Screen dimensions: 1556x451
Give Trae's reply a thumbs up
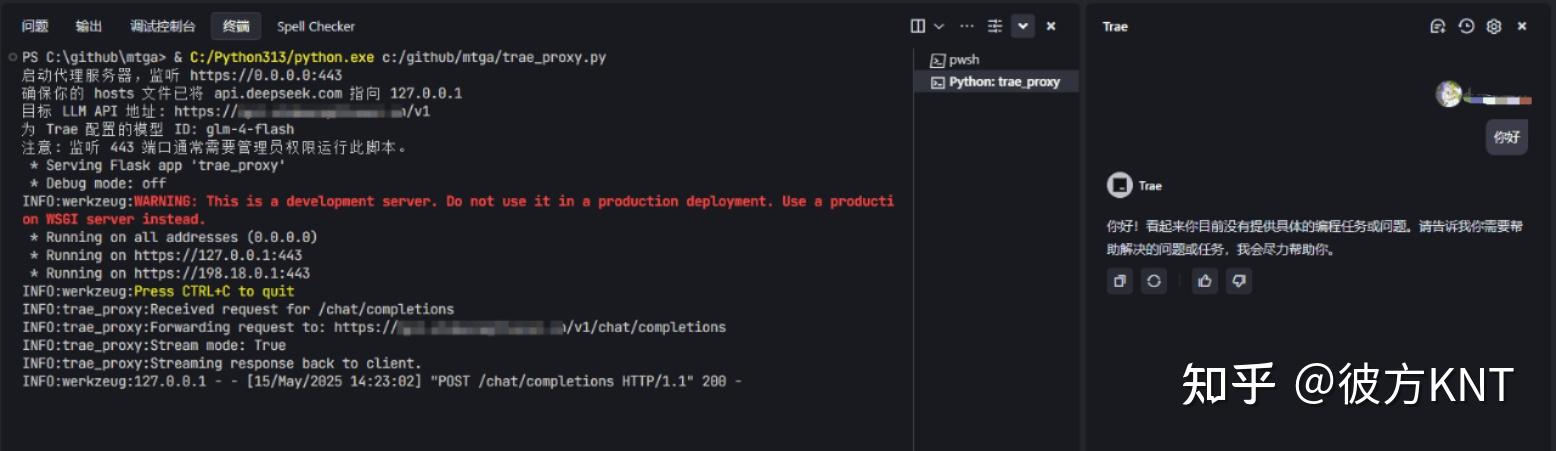(x=1205, y=282)
